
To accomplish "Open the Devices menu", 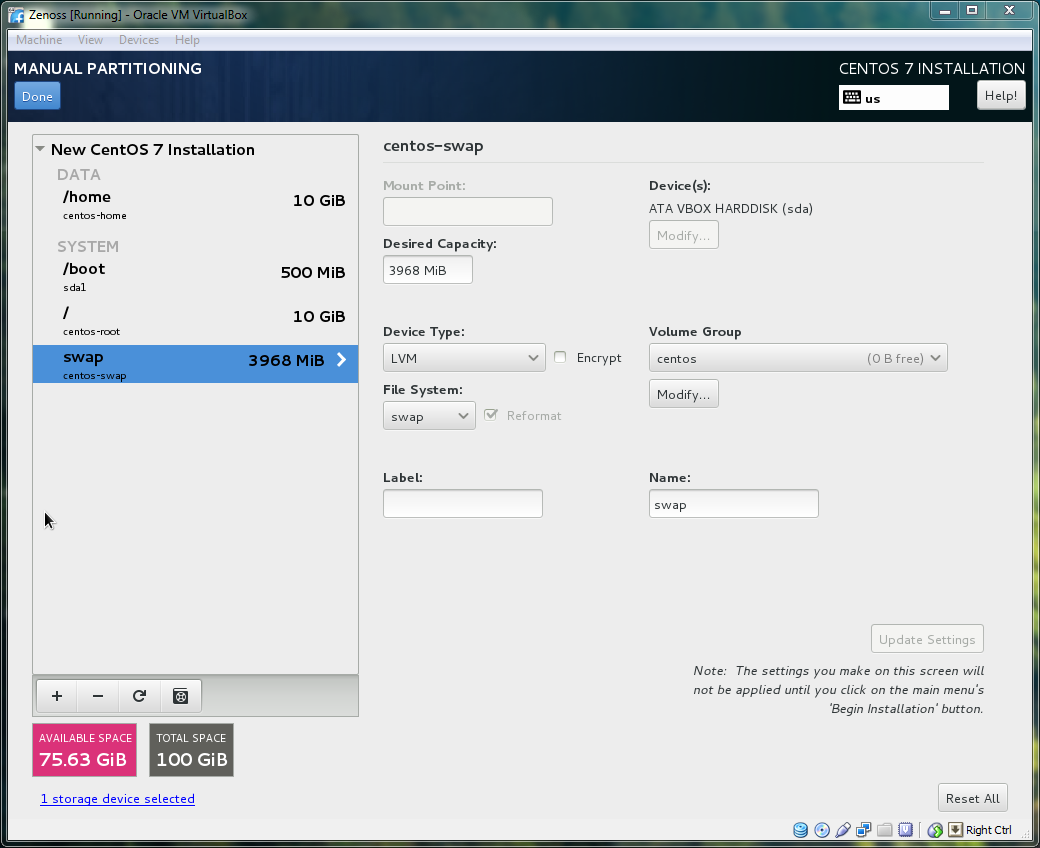I will tap(138, 40).
